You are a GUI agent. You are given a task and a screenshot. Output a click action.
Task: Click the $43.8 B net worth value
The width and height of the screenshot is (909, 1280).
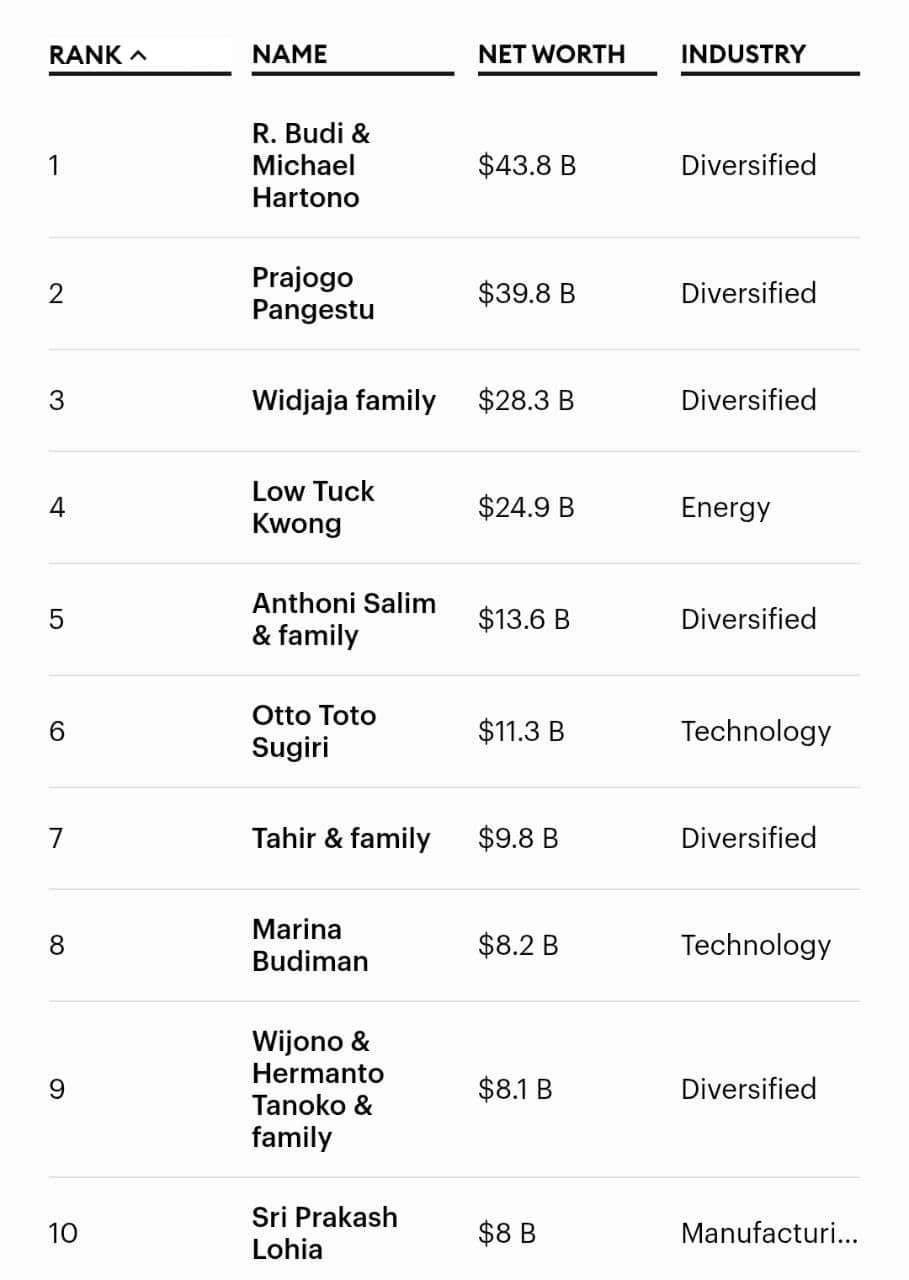pos(527,166)
